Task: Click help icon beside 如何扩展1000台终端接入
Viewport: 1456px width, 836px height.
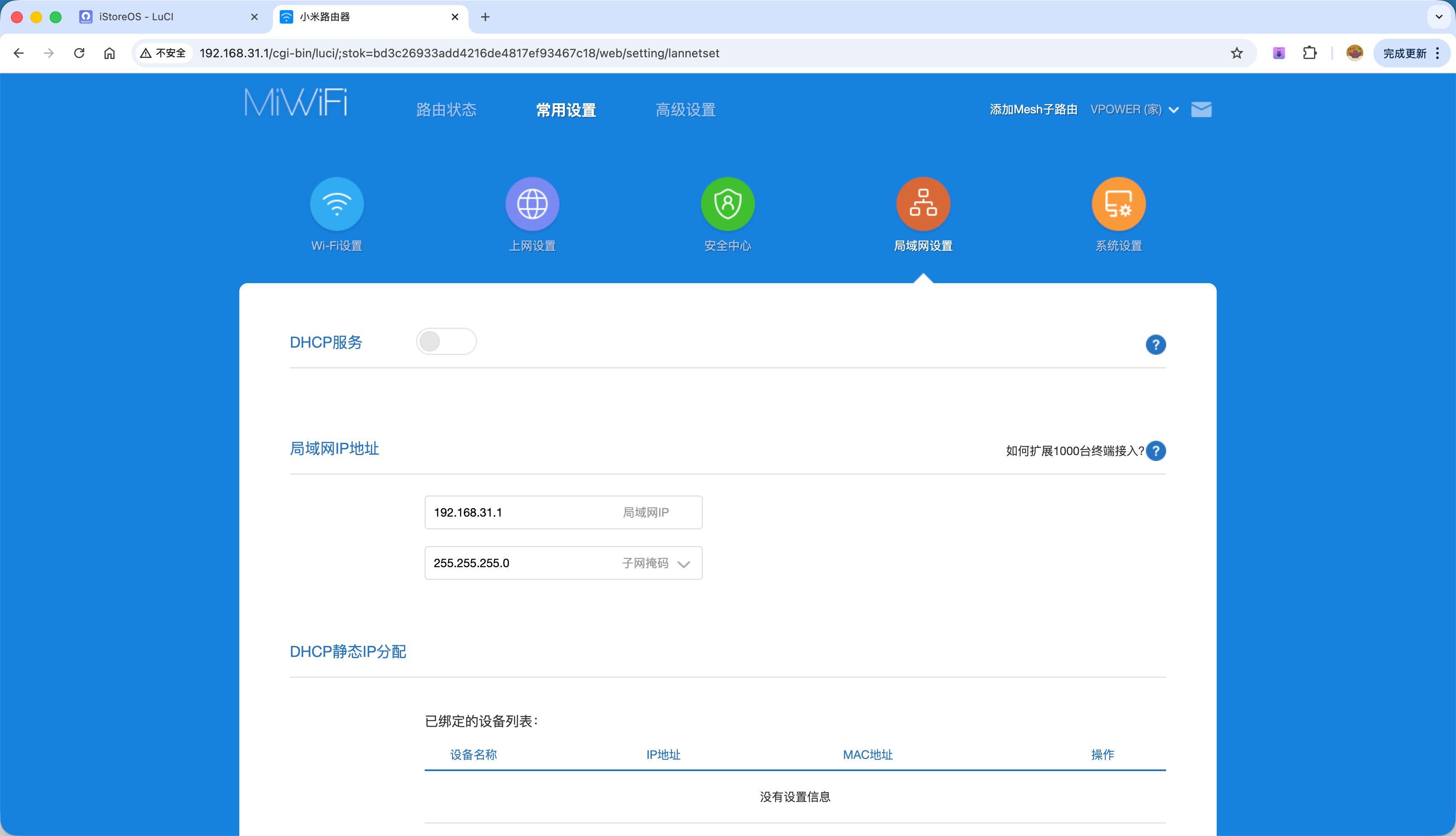Action: click(1156, 451)
